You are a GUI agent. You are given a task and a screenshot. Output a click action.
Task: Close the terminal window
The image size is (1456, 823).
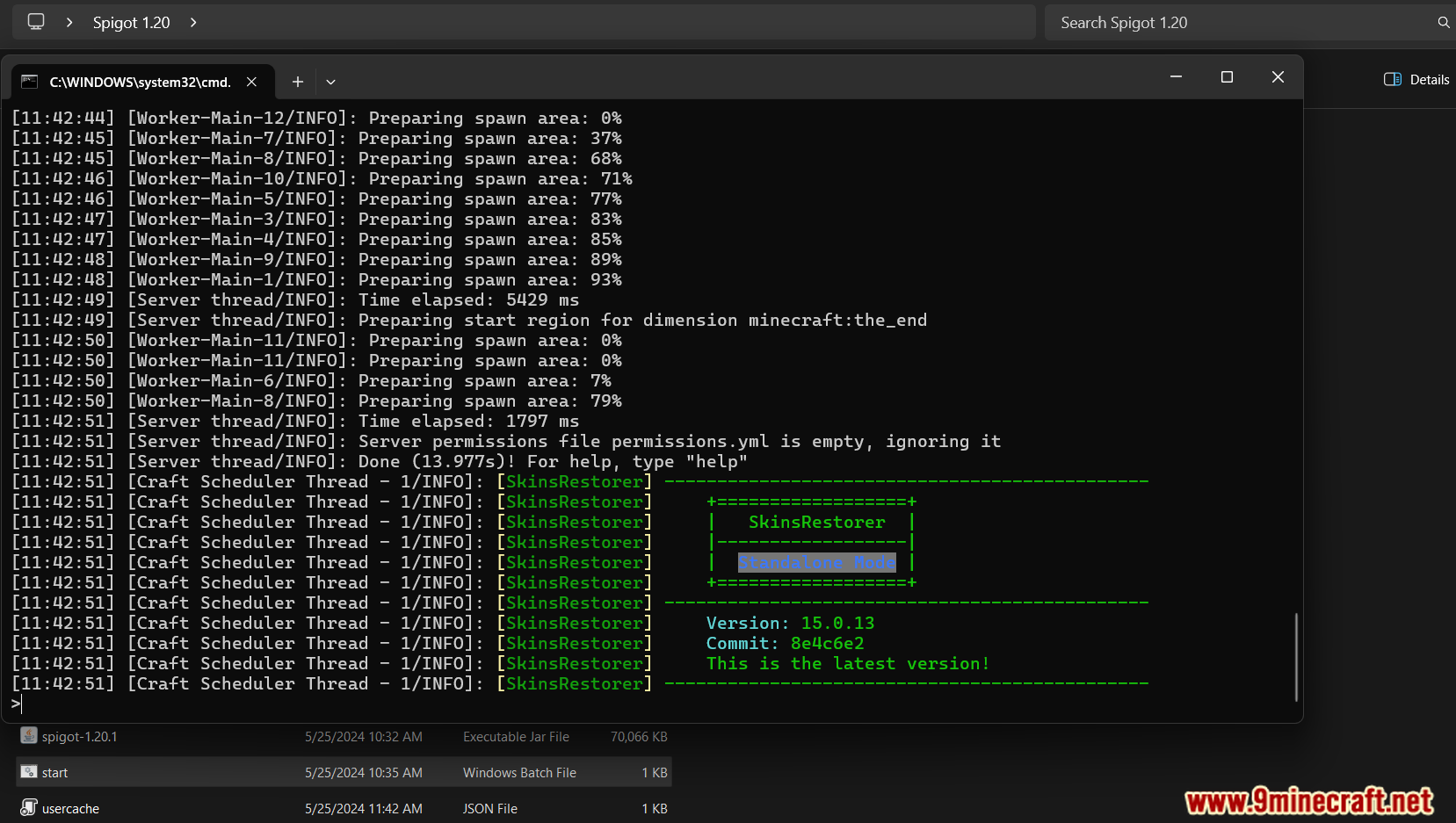coord(1278,77)
